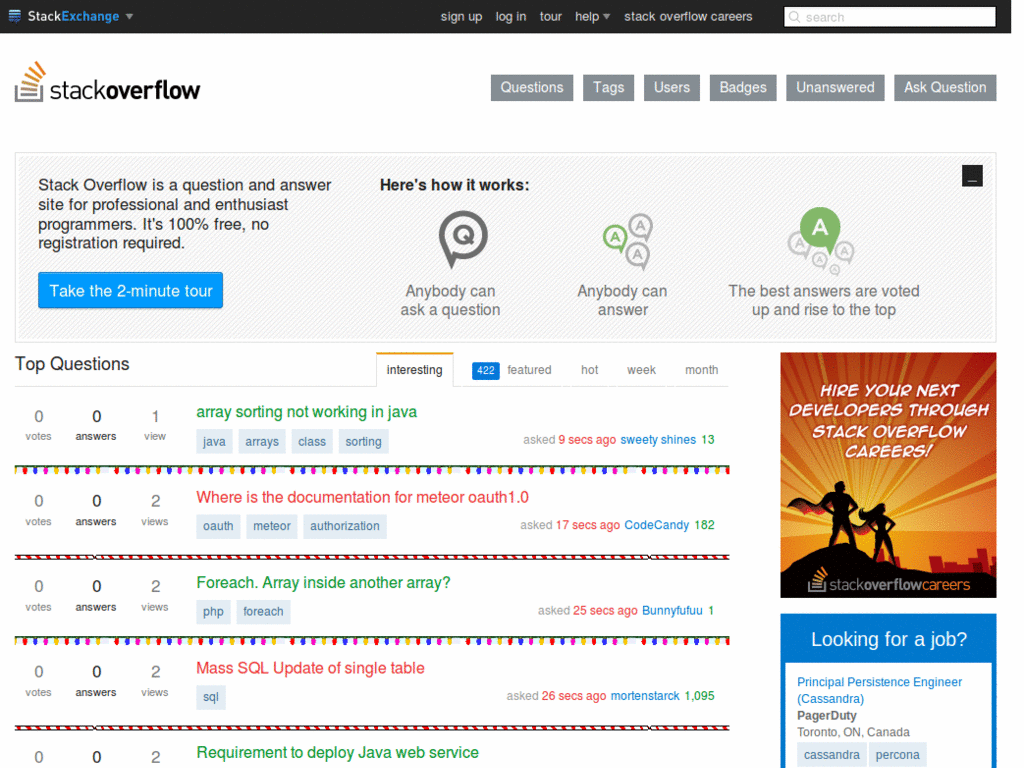This screenshot has width=1024, height=768.
Task: Click the 'Ask Question' button
Action: 944,87
